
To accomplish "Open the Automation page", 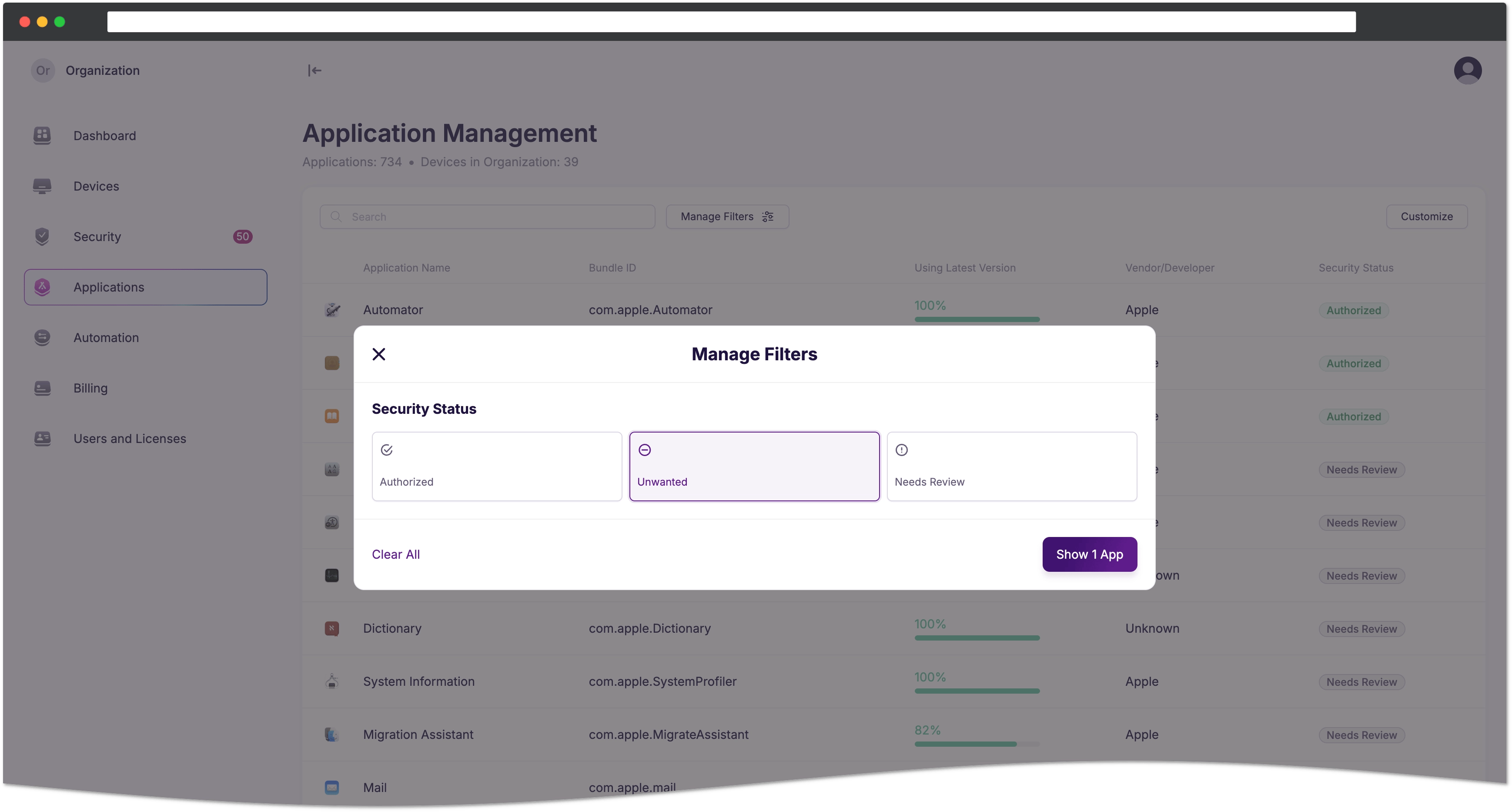I will 146,338.
